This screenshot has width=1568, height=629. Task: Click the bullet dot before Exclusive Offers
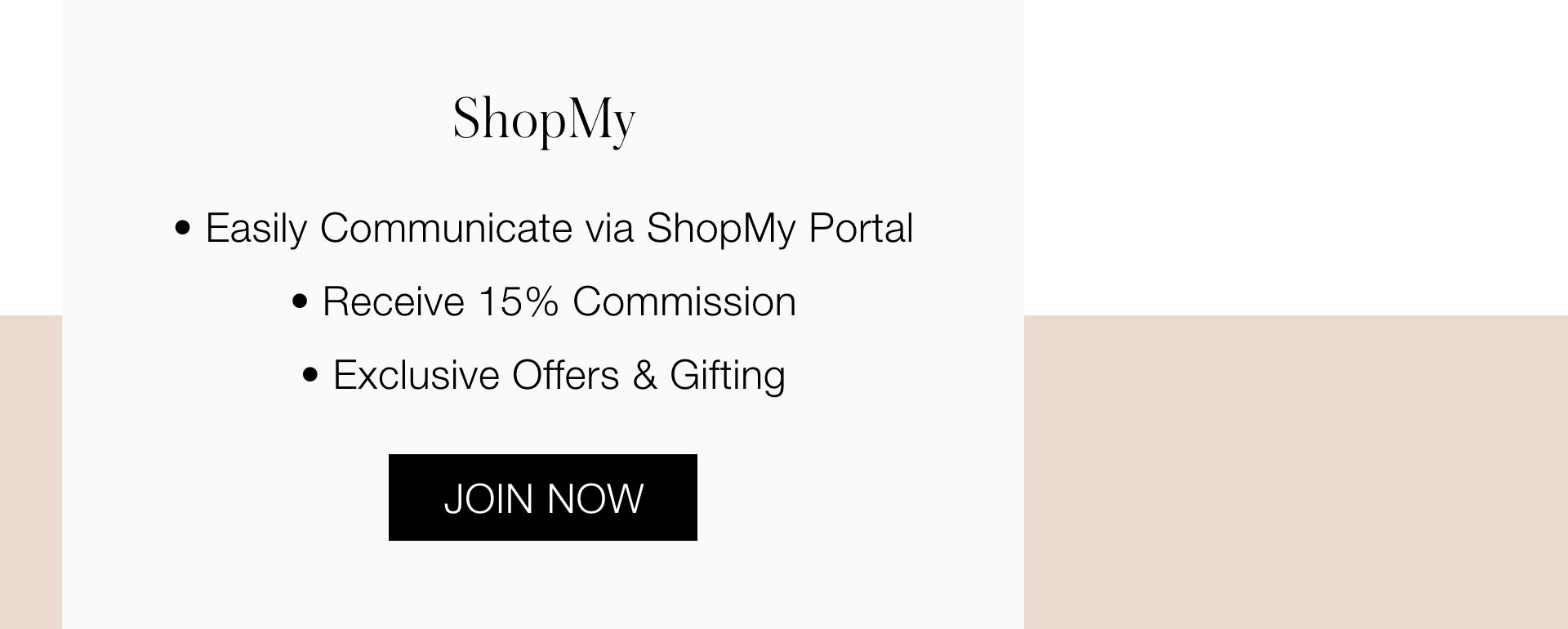pyautogui.click(x=310, y=375)
